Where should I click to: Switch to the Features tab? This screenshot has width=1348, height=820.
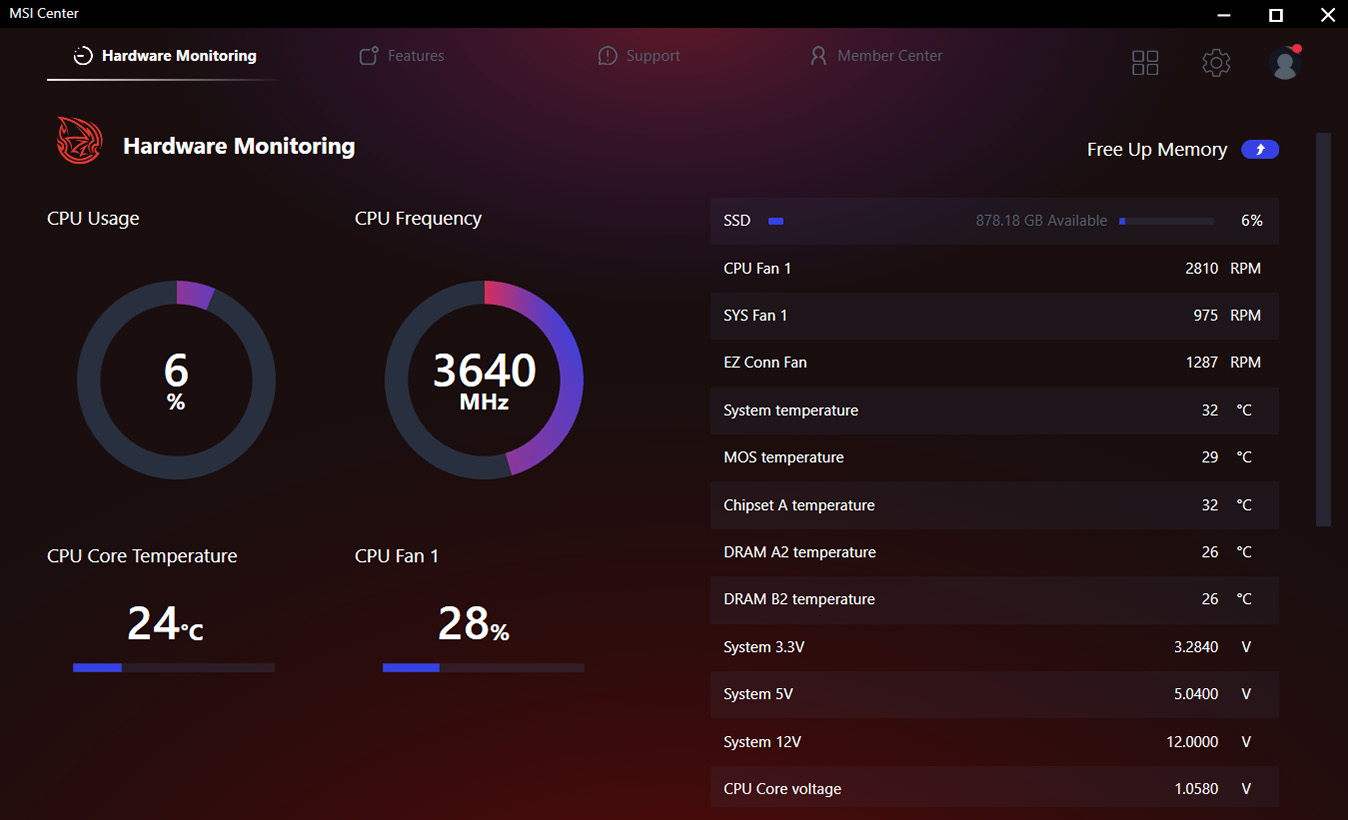pos(401,56)
